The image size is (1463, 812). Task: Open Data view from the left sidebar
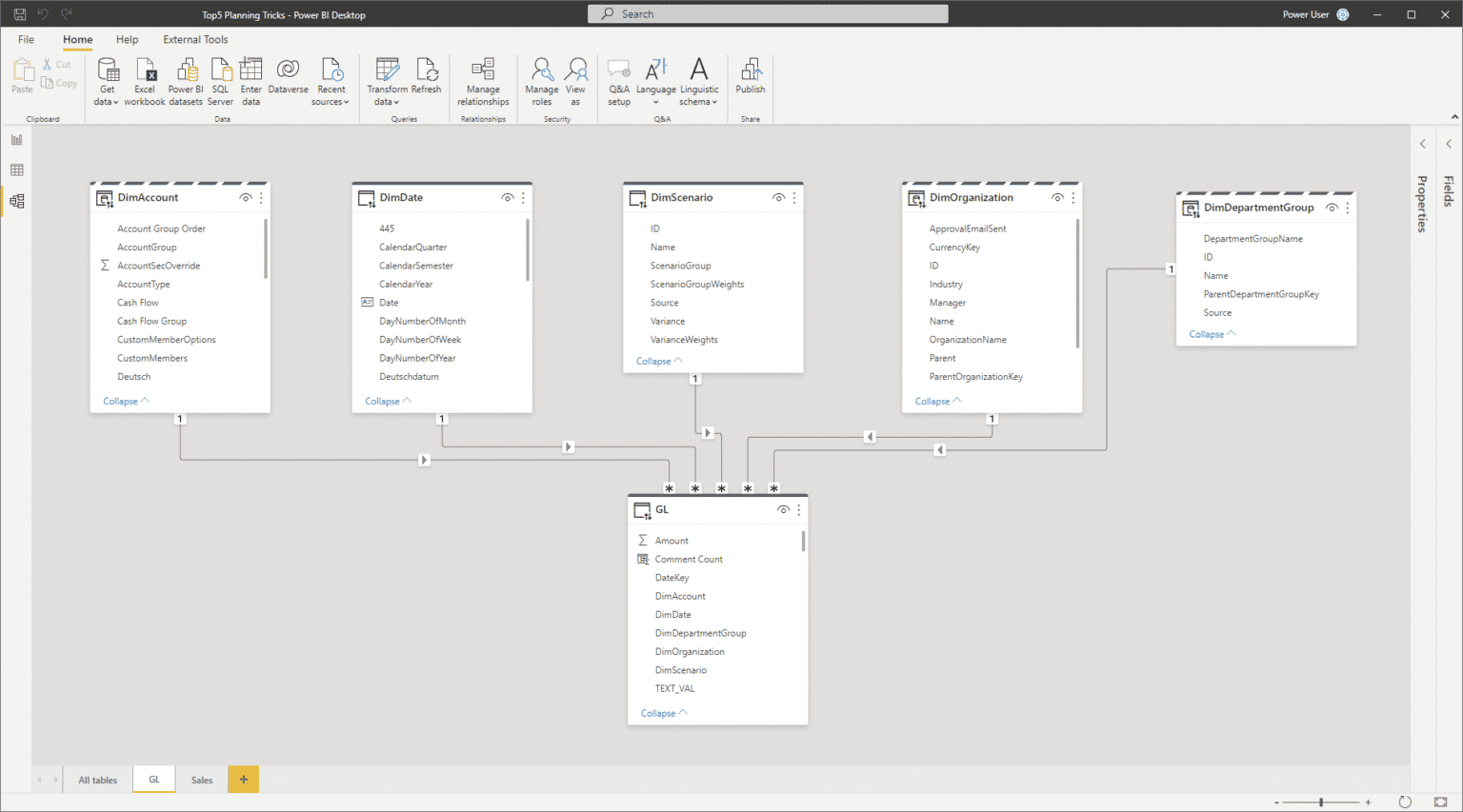pyautogui.click(x=16, y=169)
